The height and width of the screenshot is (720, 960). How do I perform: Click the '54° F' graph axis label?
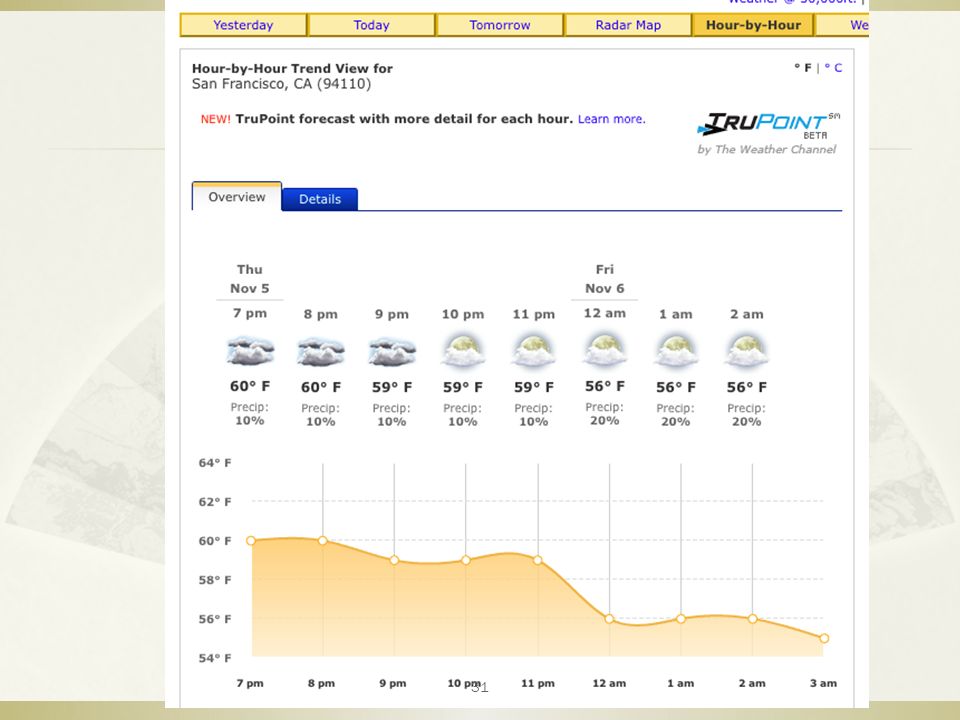215,658
